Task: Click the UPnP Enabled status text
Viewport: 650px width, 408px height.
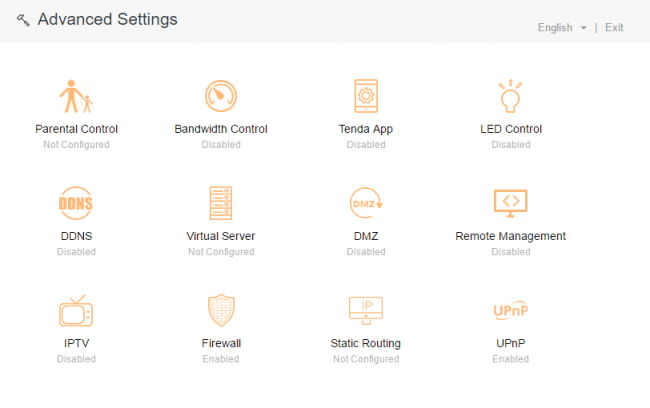Action: (x=511, y=359)
